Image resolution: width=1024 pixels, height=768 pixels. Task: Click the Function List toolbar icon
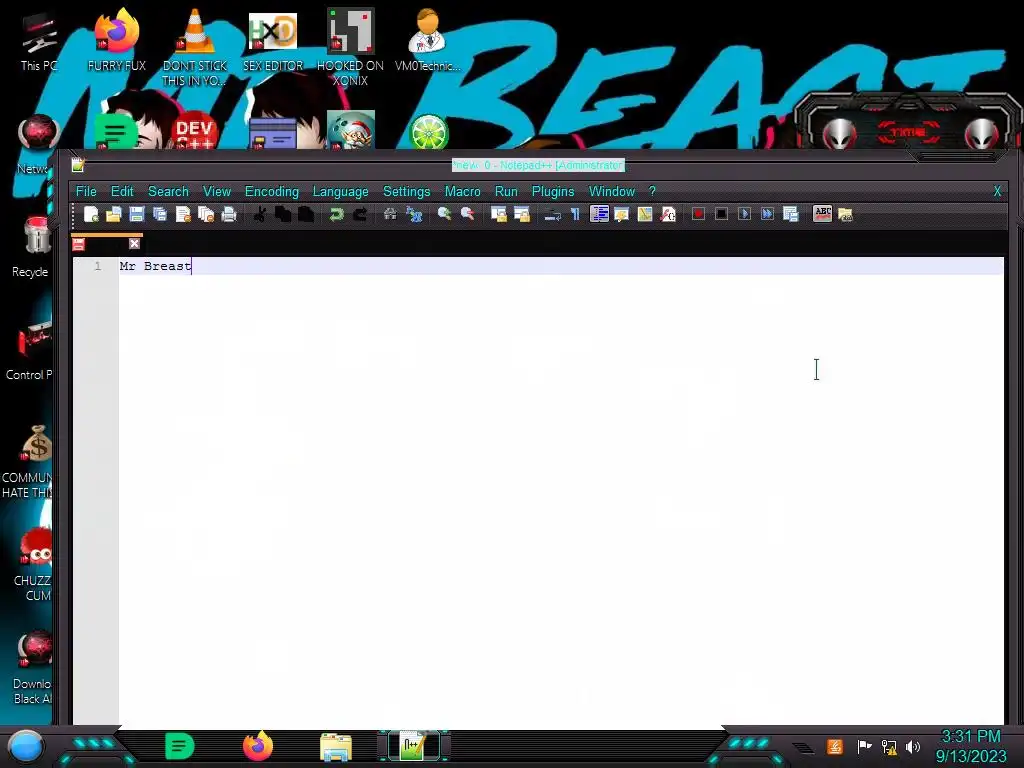(667, 214)
